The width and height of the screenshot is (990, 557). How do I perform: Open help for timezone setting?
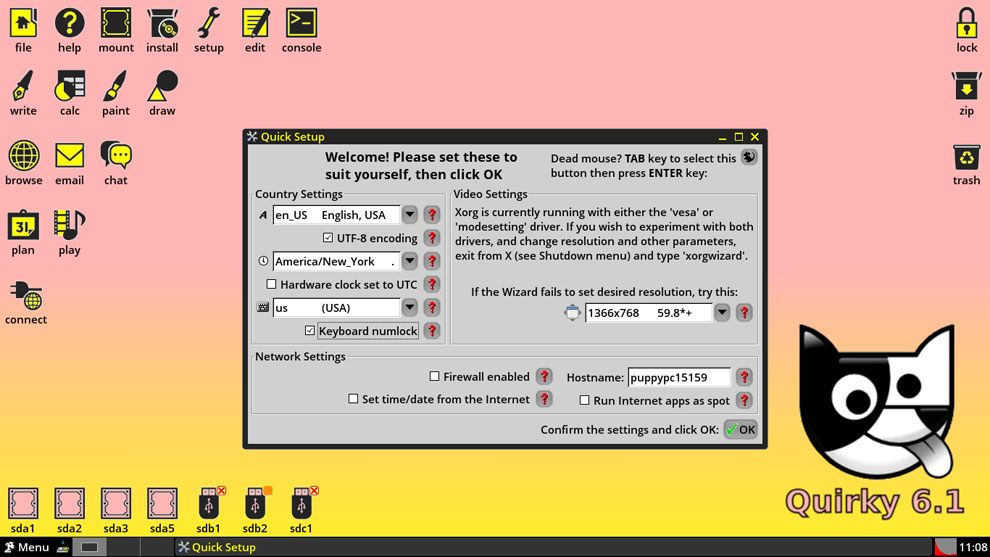(x=432, y=261)
